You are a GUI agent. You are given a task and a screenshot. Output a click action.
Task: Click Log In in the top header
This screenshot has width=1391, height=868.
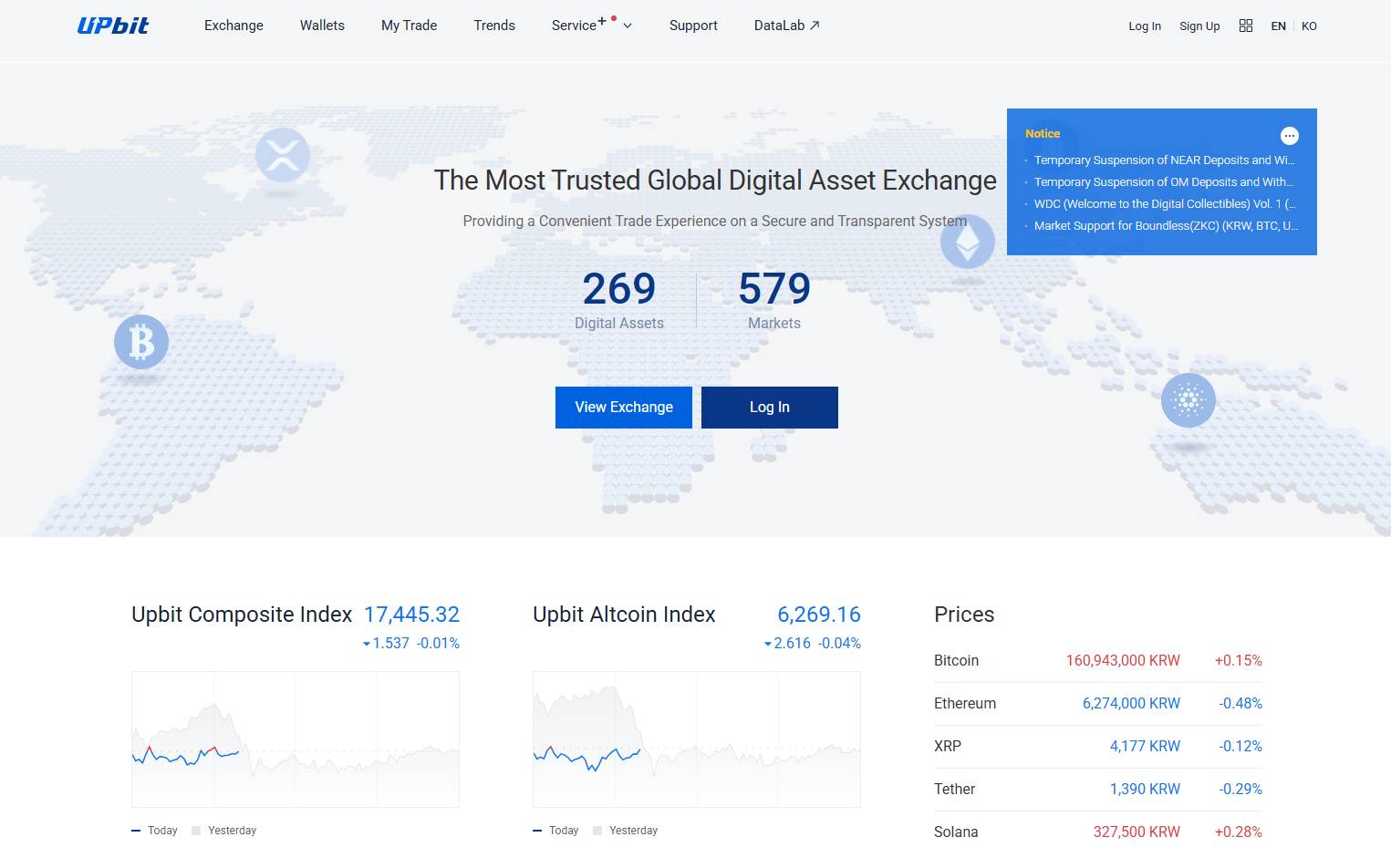(x=1145, y=26)
